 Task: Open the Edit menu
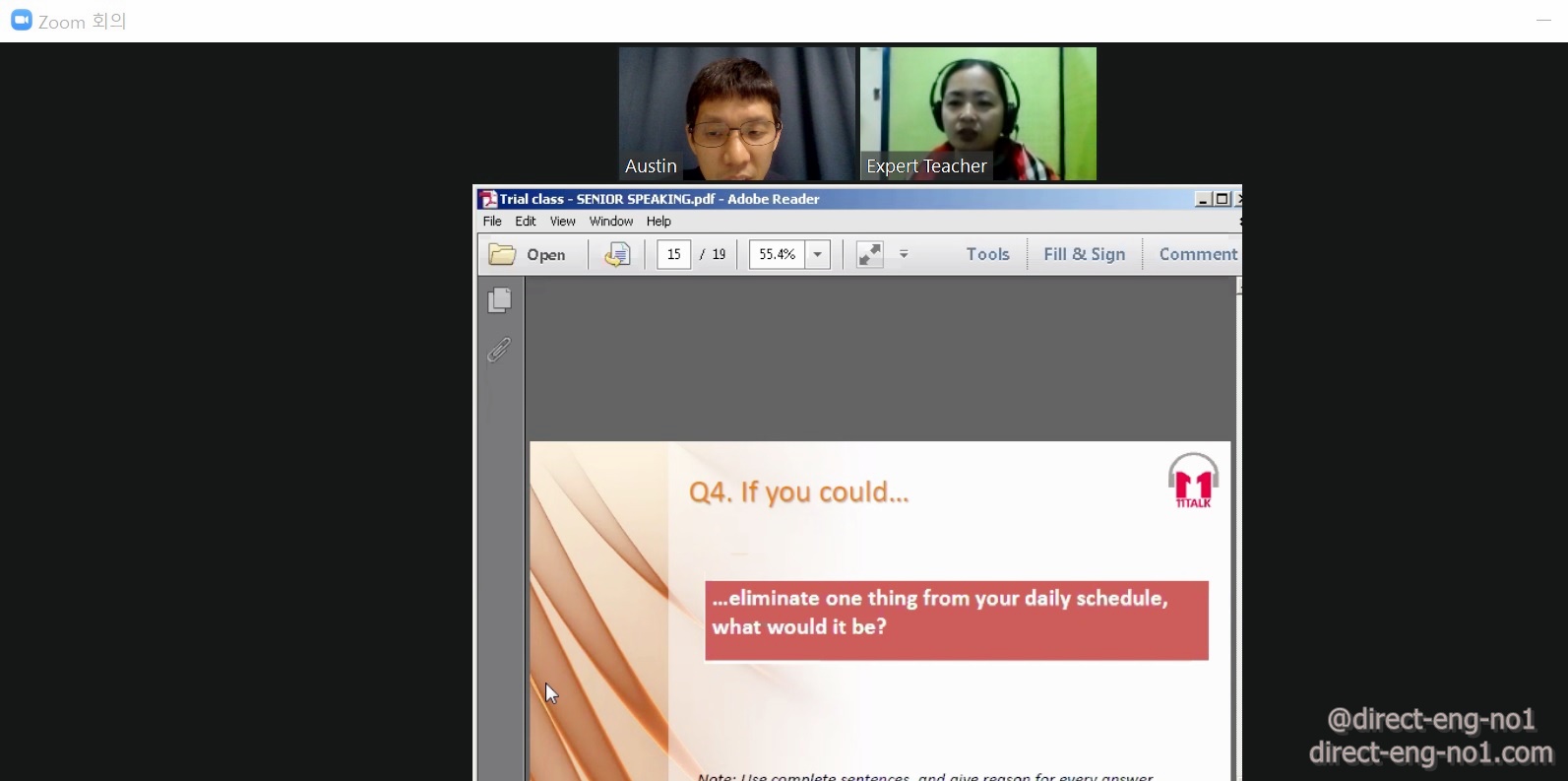click(526, 222)
